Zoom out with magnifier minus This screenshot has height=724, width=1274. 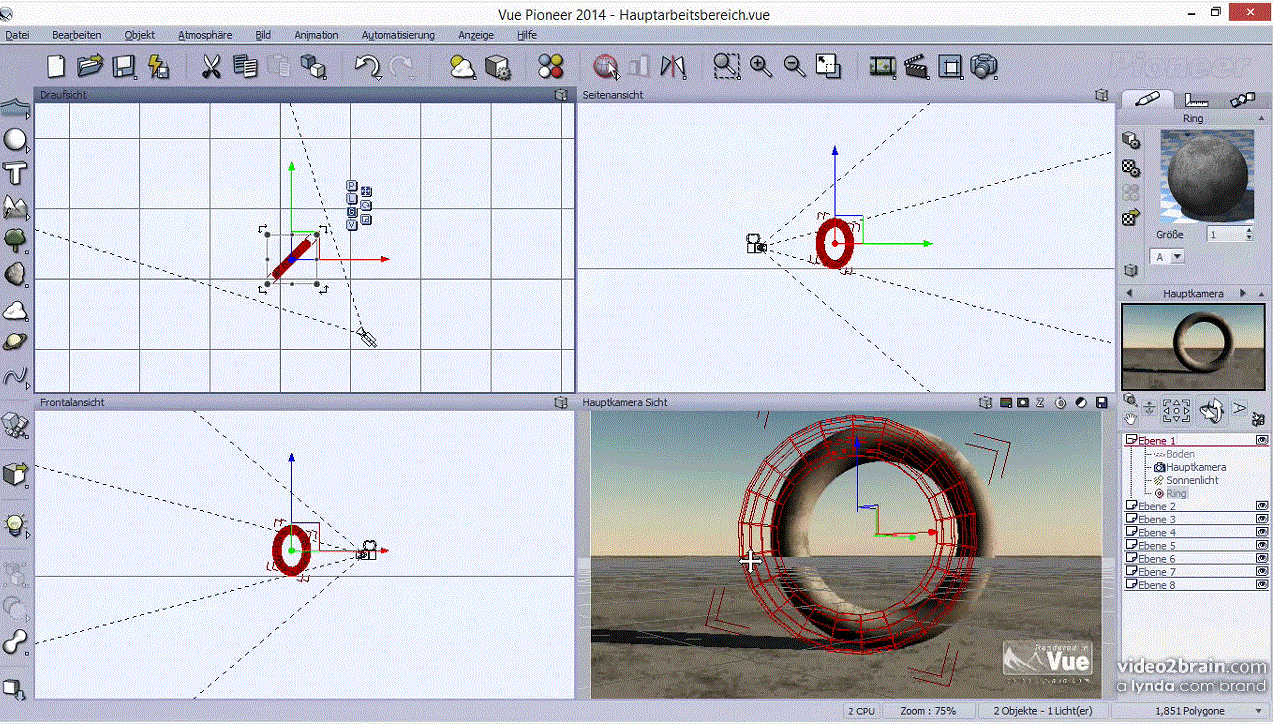[795, 66]
